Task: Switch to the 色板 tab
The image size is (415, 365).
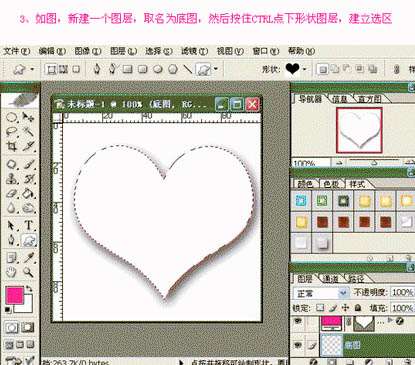Action: click(x=331, y=184)
